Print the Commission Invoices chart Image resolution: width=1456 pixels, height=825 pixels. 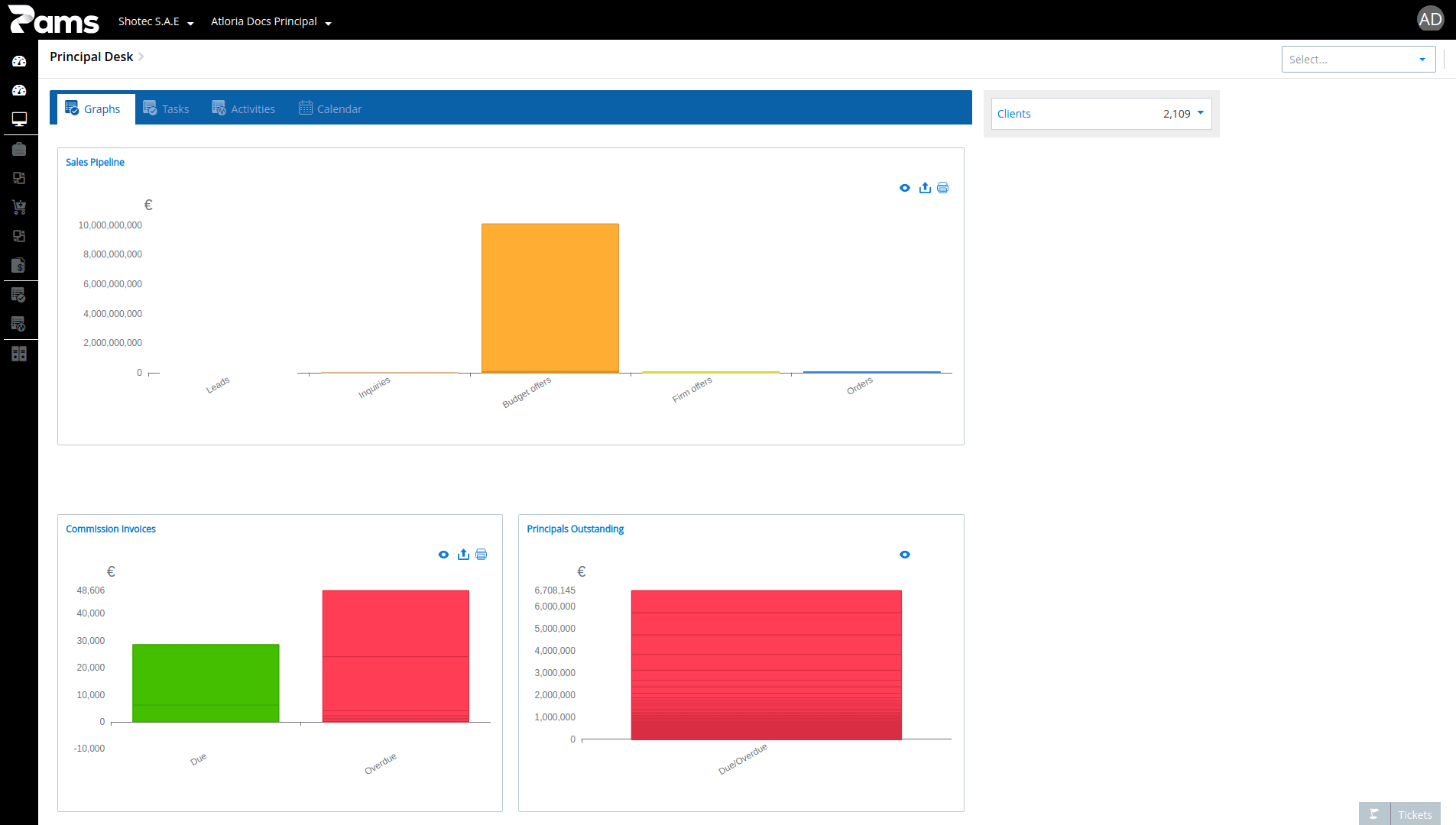(482, 555)
